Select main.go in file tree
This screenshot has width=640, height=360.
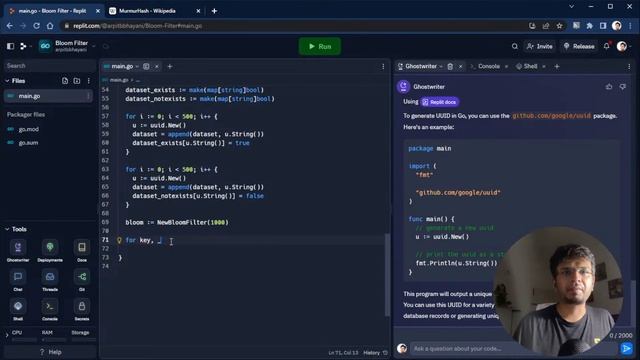point(48,96)
